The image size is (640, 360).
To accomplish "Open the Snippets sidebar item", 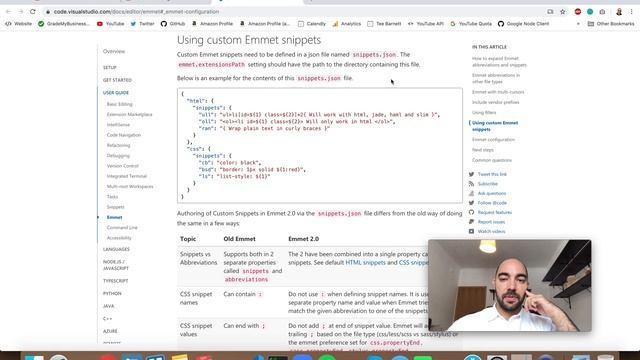I will (x=116, y=207).
